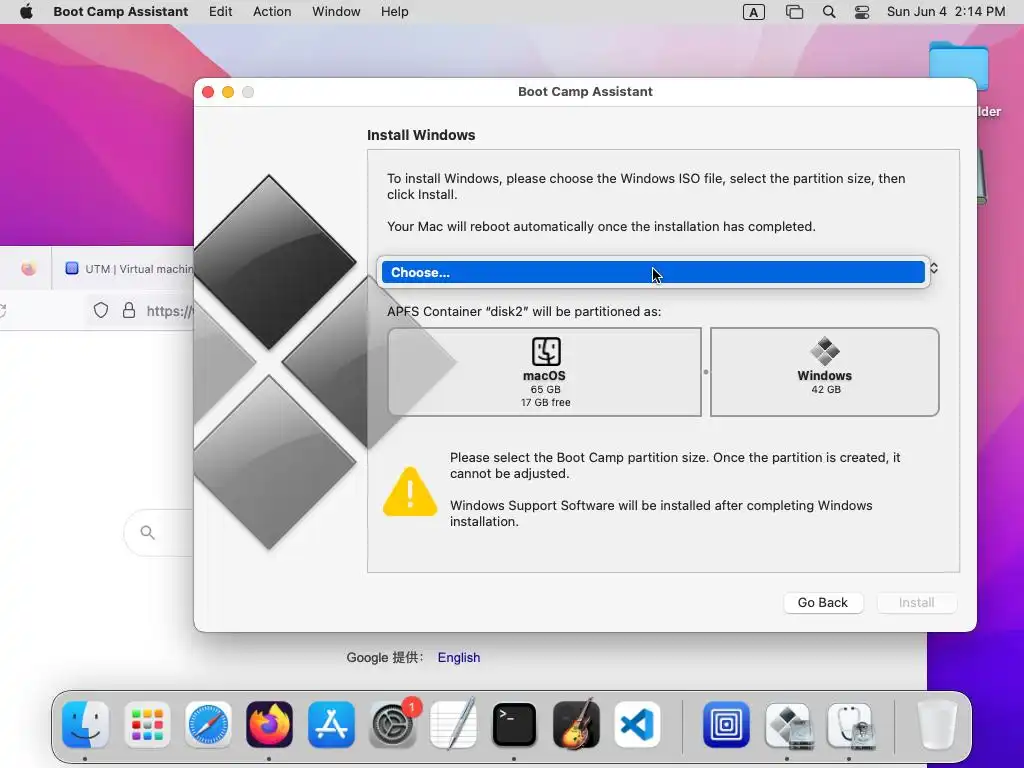1024x768 pixels.
Task: Click the Boot Camp Assistant Dock icon
Action: pos(788,724)
